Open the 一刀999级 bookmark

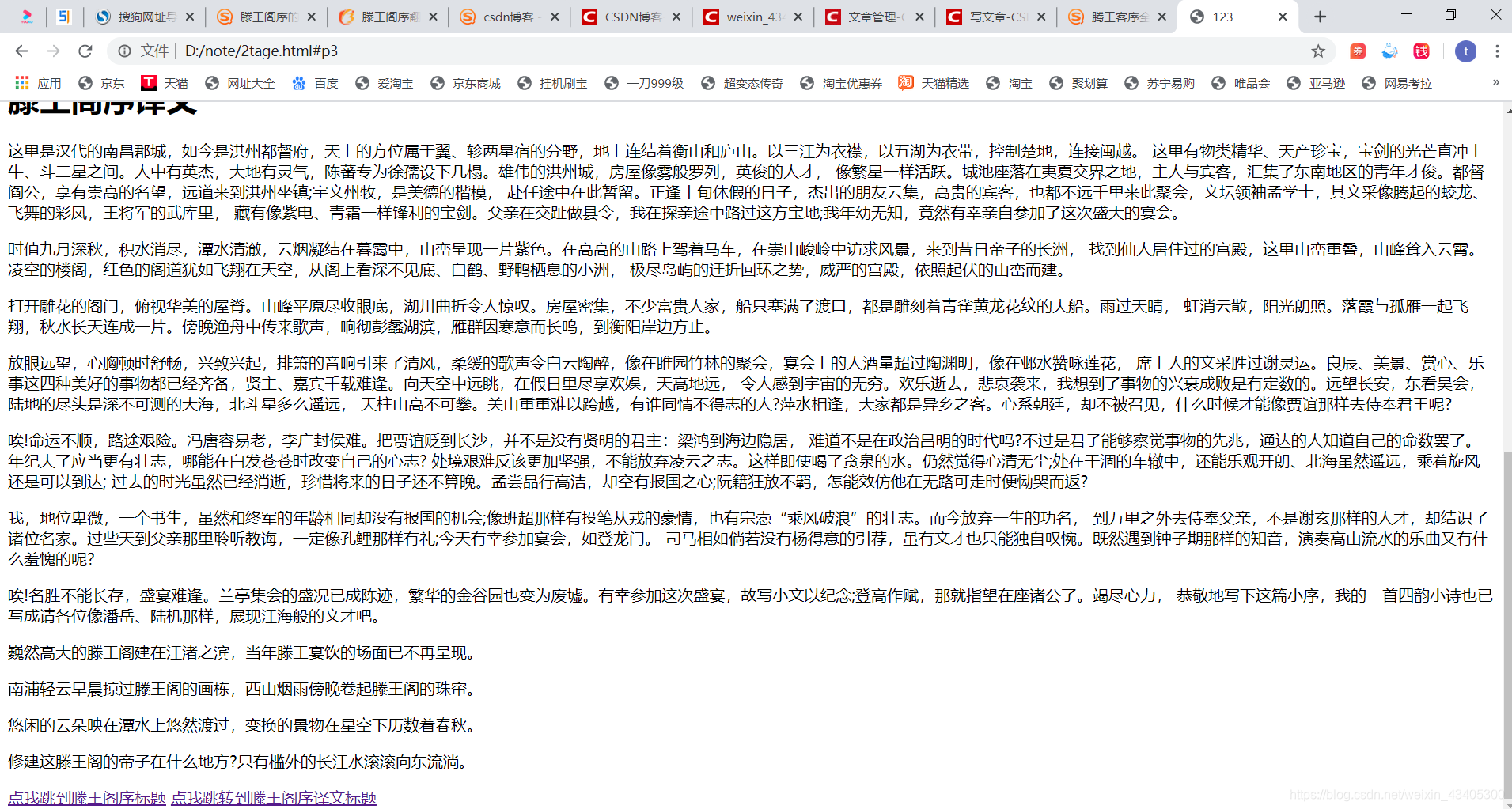(644, 83)
